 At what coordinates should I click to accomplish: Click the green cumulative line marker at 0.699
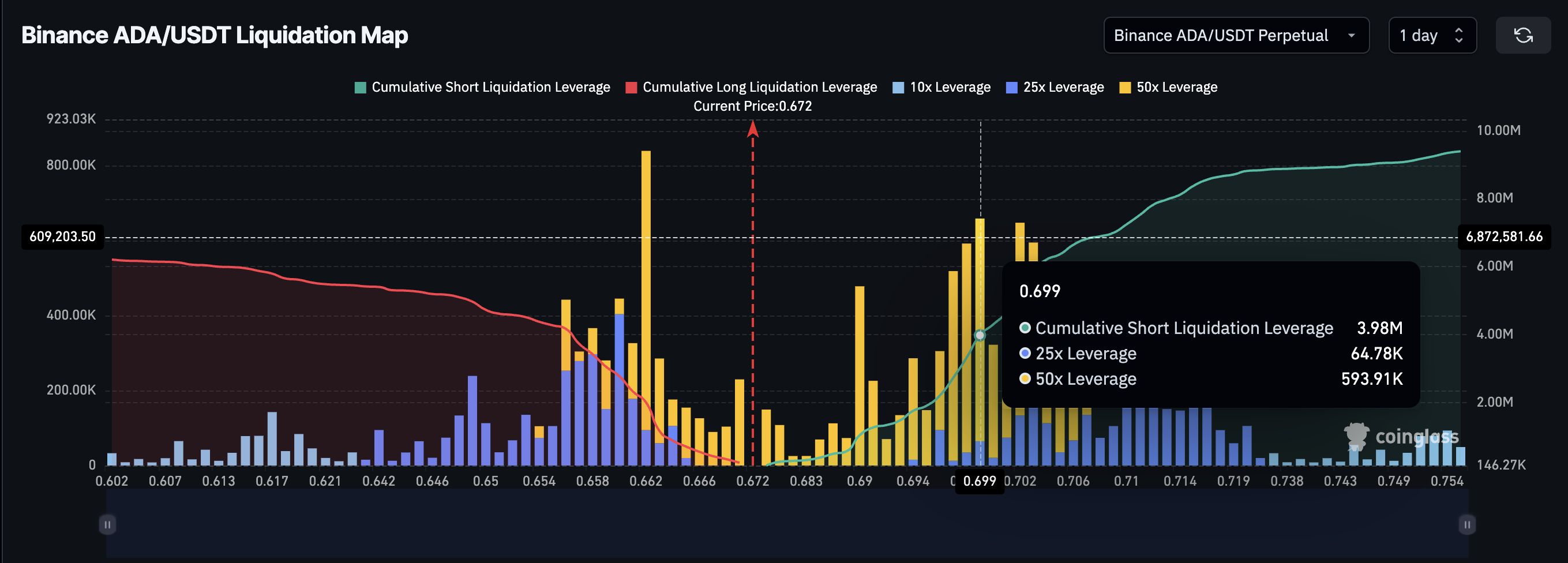980,335
